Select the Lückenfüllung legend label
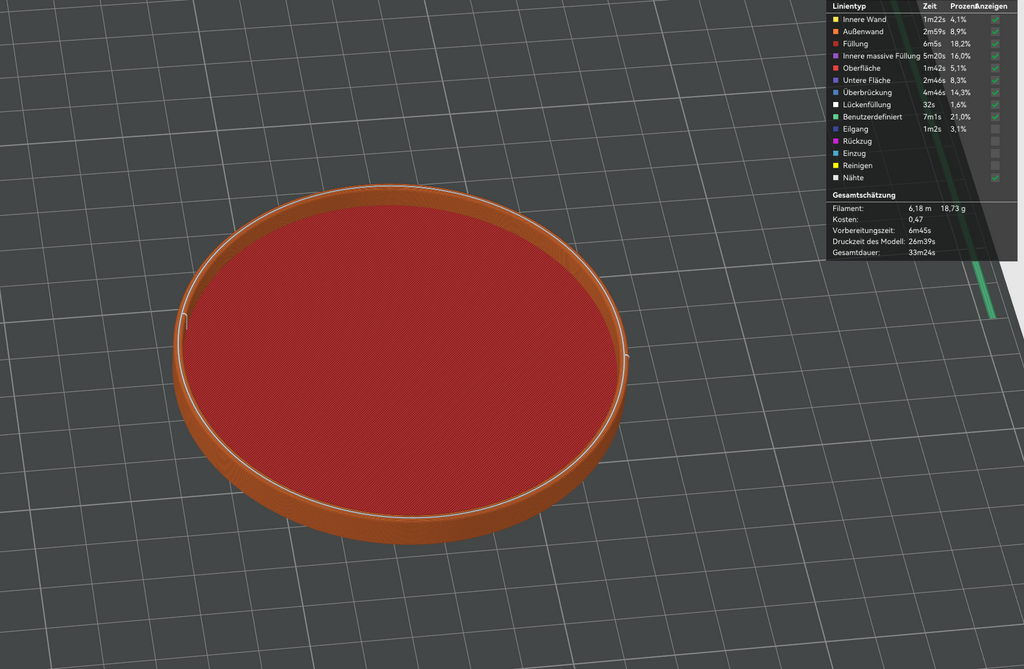The image size is (1024, 669). 867,105
